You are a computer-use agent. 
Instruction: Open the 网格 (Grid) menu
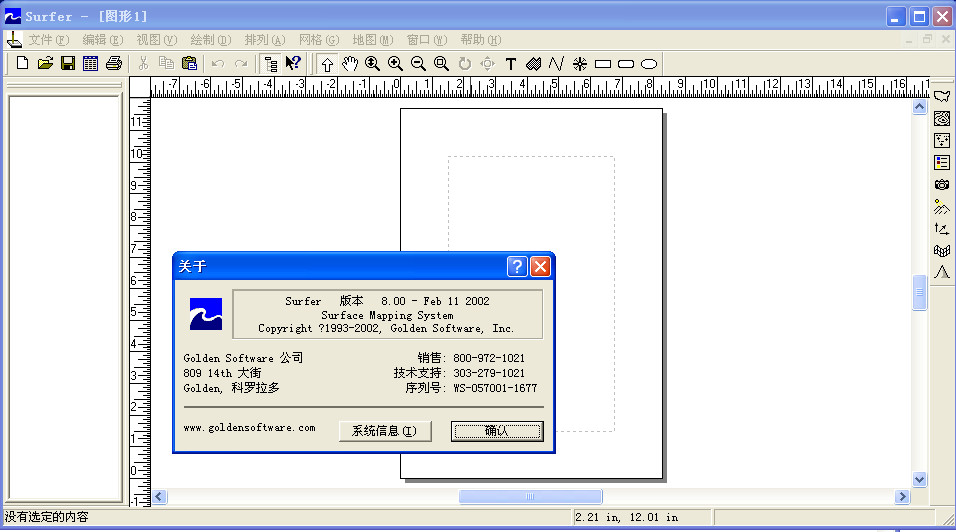click(x=319, y=40)
